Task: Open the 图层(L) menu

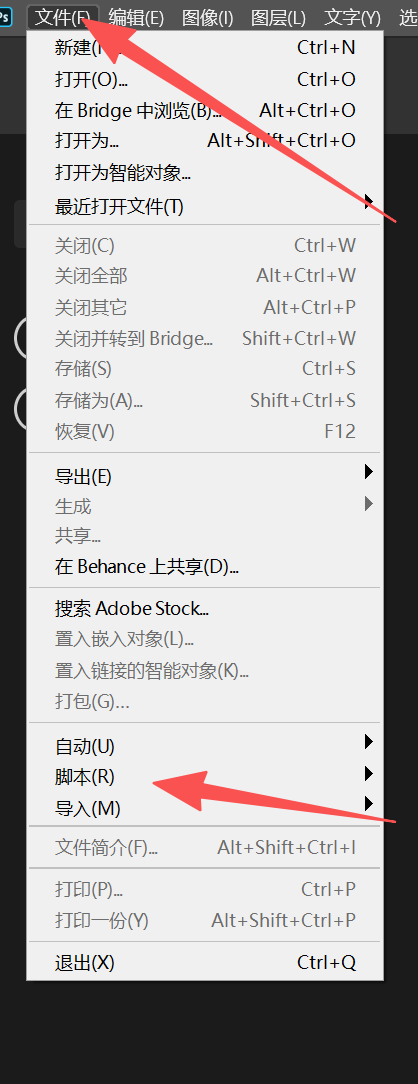Action: [278, 17]
